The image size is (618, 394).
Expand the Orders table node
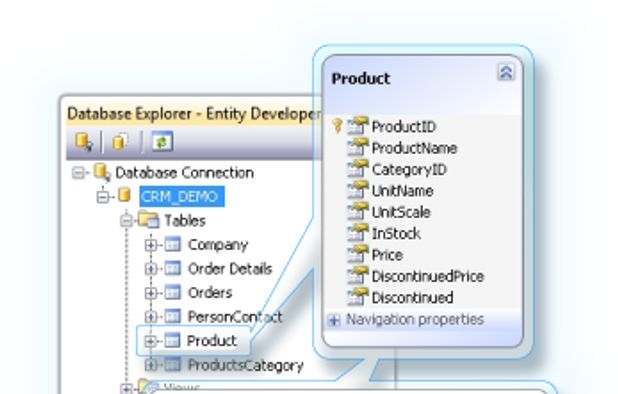coord(151,293)
